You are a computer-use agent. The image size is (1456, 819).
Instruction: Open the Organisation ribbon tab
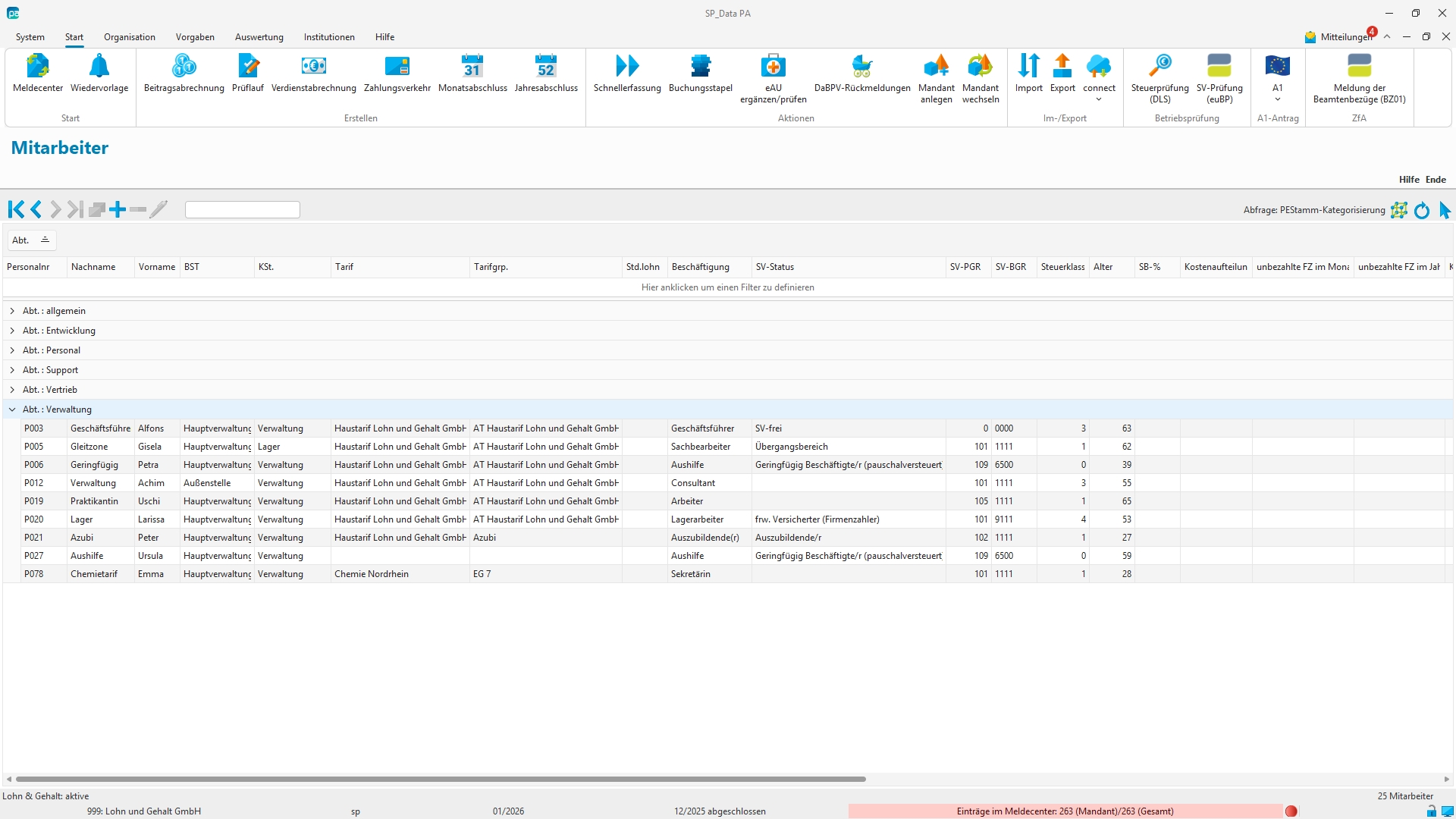pyautogui.click(x=130, y=37)
